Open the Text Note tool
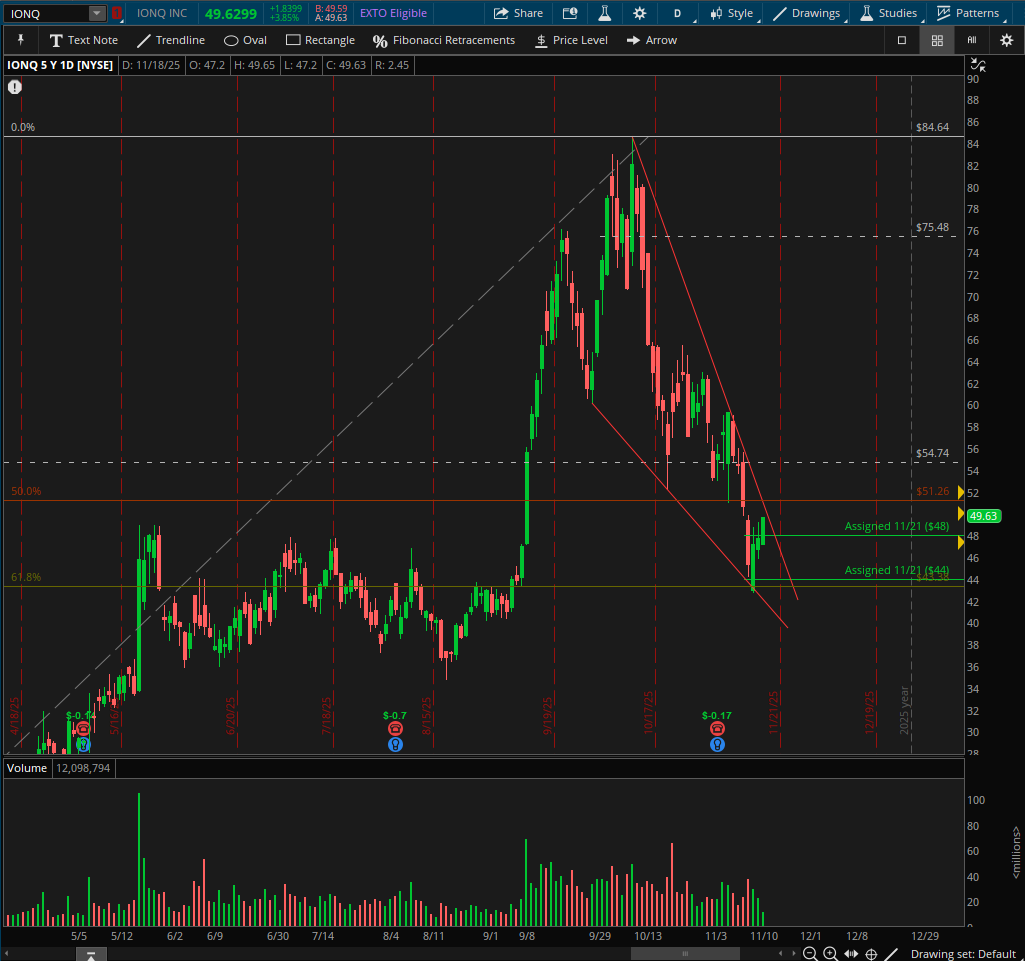This screenshot has width=1025, height=961. click(x=85, y=40)
